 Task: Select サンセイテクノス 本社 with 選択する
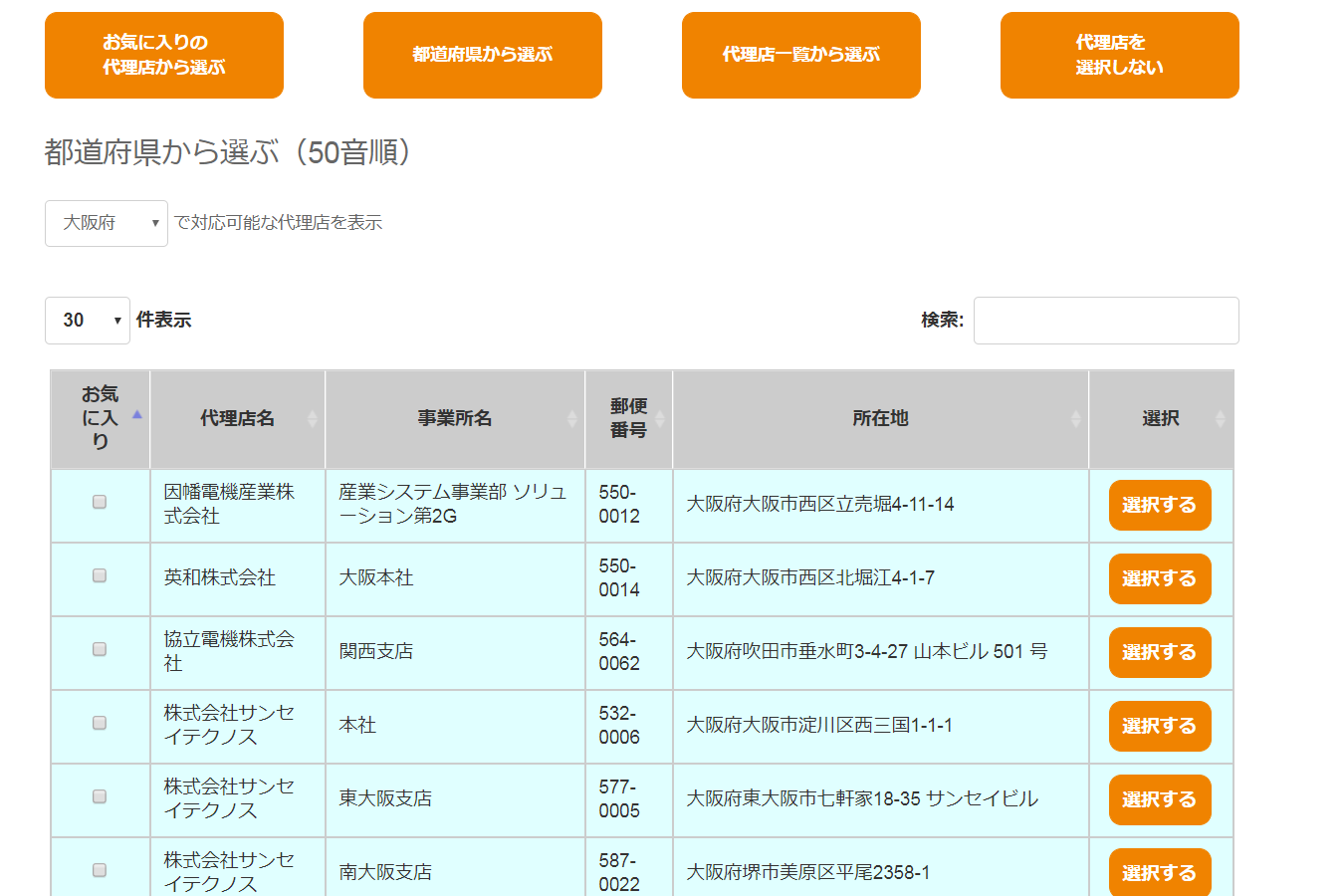click(1160, 726)
